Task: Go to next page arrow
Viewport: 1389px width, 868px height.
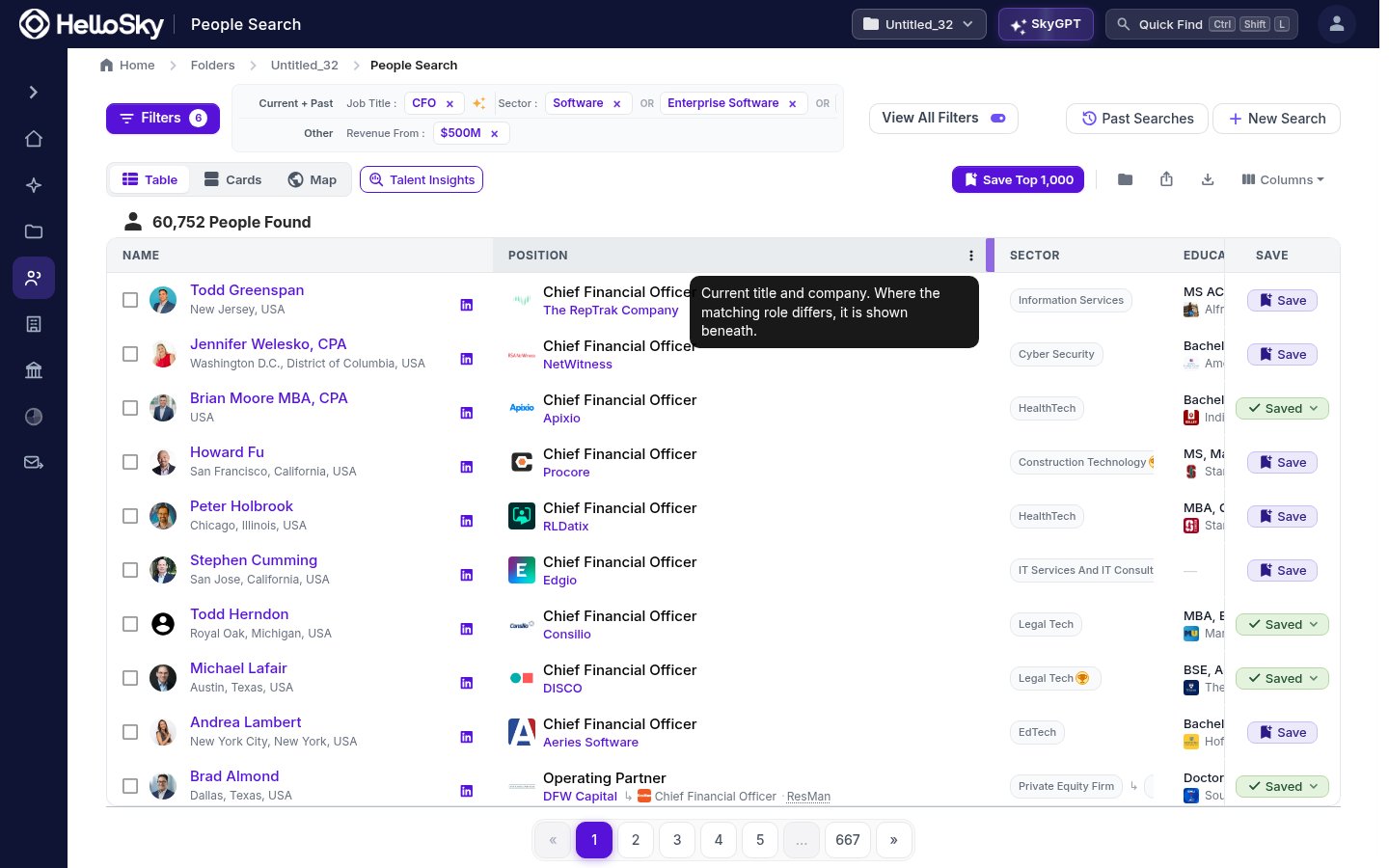Action: click(x=894, y=840)
